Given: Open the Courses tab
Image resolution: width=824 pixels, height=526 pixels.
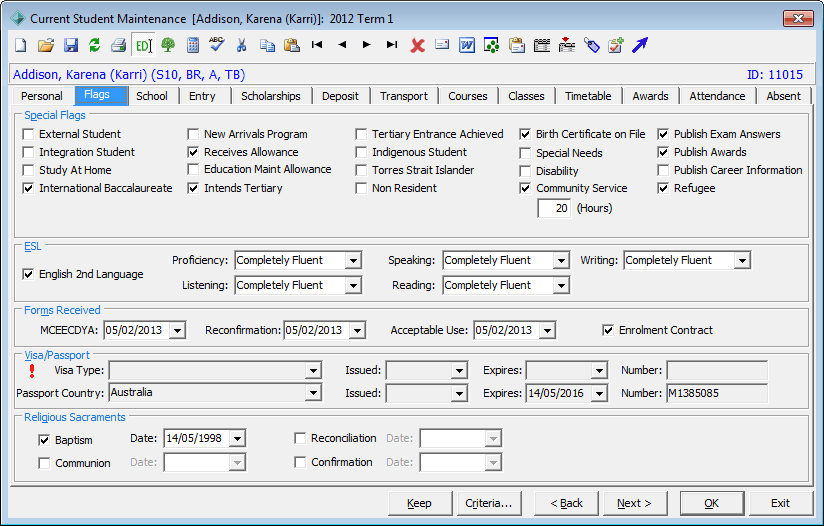Looking at the screenshot, I should click(x=468, y=96).
